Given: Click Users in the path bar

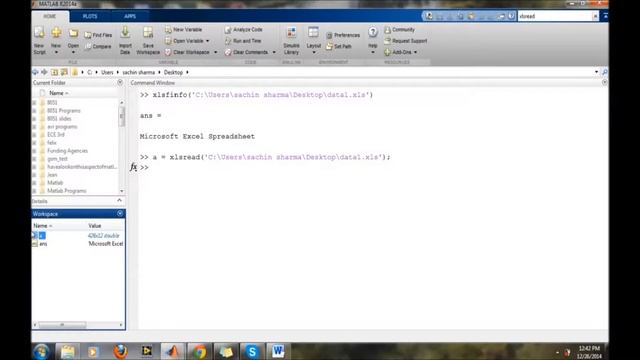Looking at the screenshot, I should coord(107,72).
